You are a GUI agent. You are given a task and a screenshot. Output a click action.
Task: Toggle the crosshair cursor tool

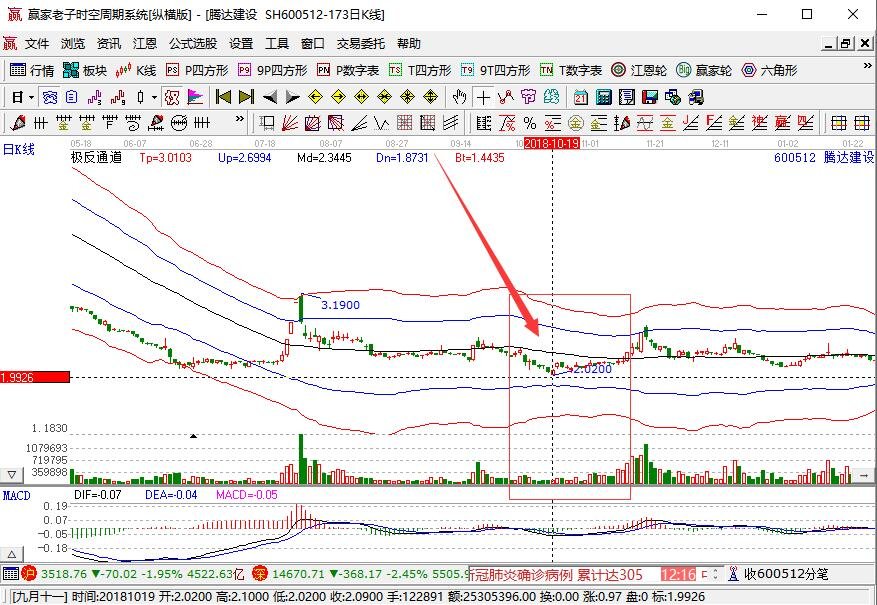483,97
